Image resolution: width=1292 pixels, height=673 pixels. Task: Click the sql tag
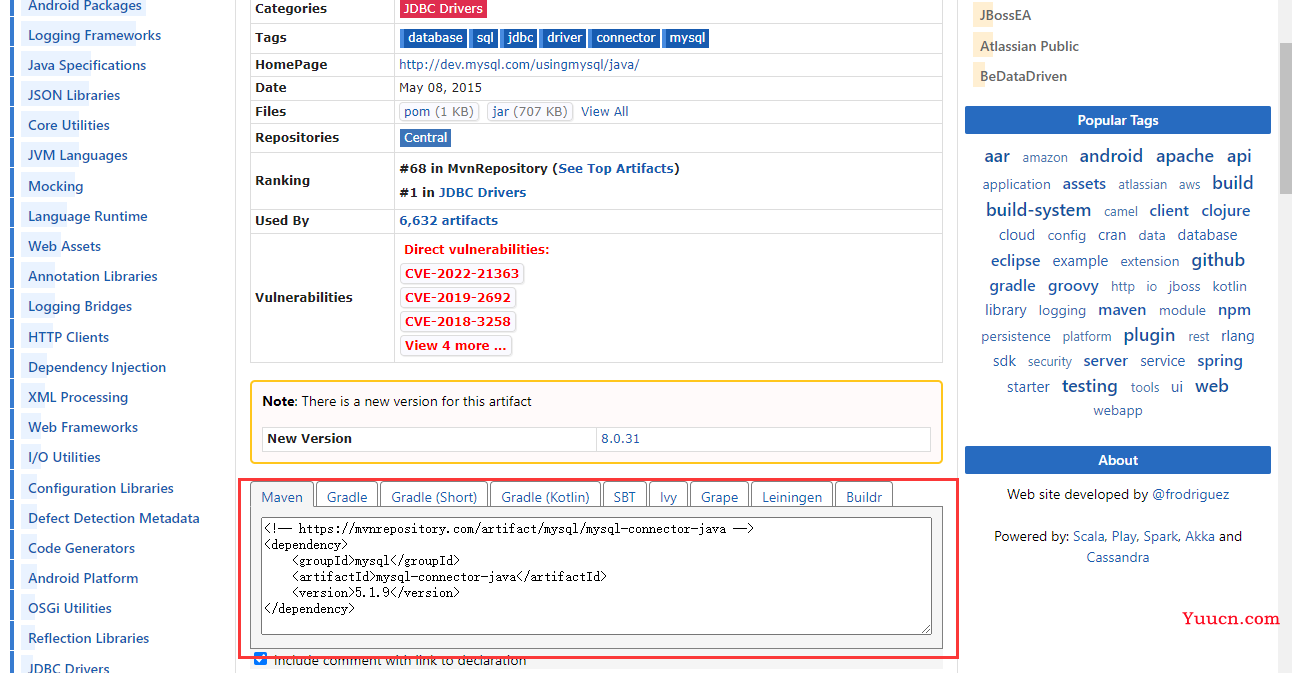tap(484, 38)
